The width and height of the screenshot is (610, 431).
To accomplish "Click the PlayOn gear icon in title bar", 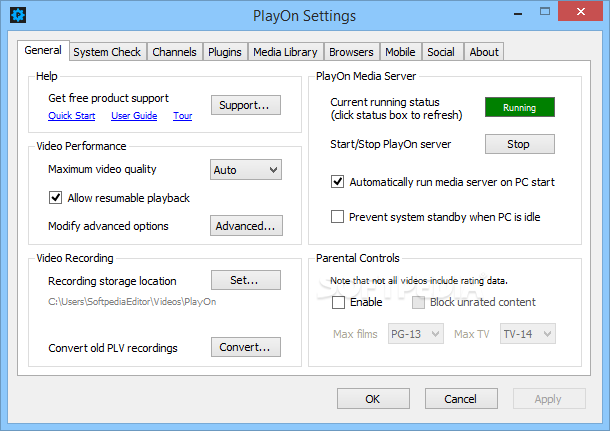I will click(18, 15).
